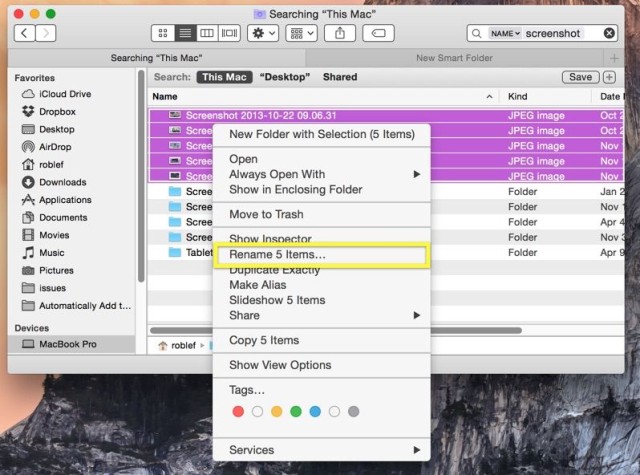
Task: Add search criteria with plus button
Action: tap(610, 77)
